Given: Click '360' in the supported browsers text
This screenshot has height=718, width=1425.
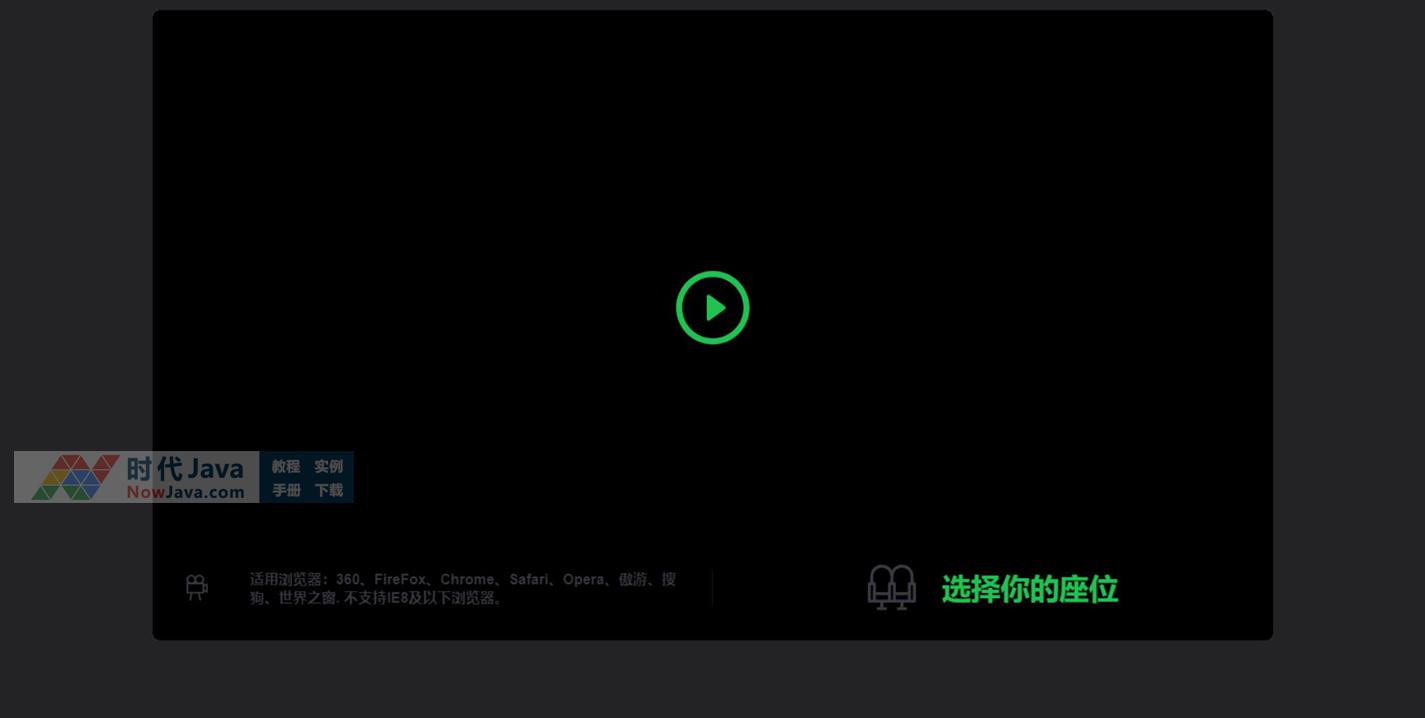Looking at the screenshot, I should pos(348,579).
